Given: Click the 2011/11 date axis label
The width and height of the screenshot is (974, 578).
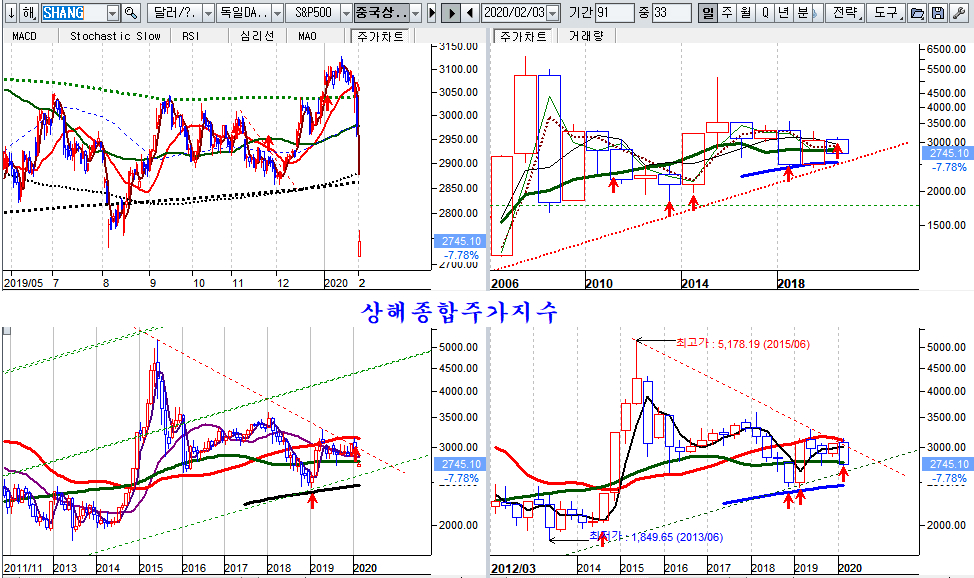Looking at the screenshot, I should pos(24,567).
